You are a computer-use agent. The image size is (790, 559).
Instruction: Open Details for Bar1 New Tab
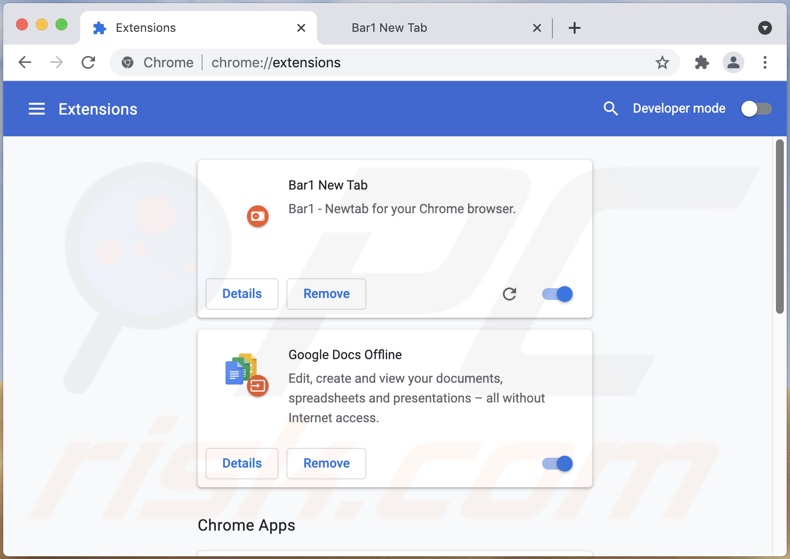[242, 294]
